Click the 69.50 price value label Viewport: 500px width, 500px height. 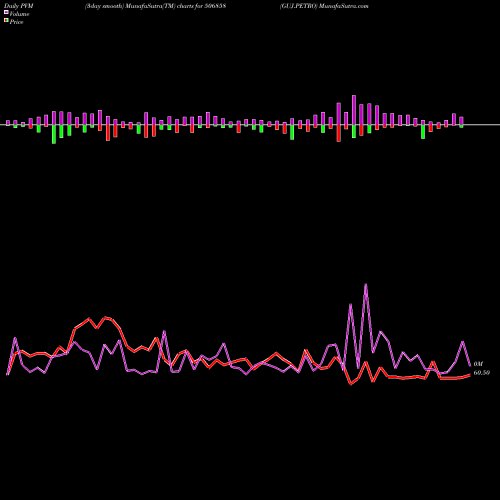pos(482,373)
